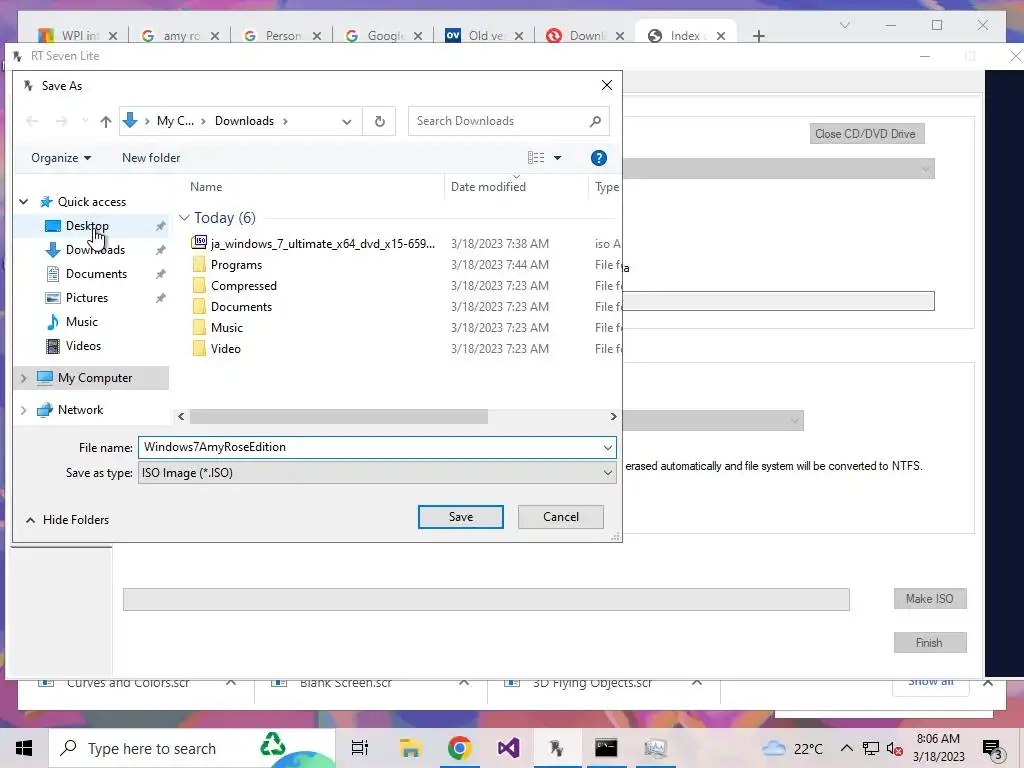Click the File name input field
Viewport: 1024px width, 768px height.
tap(369, 447)
